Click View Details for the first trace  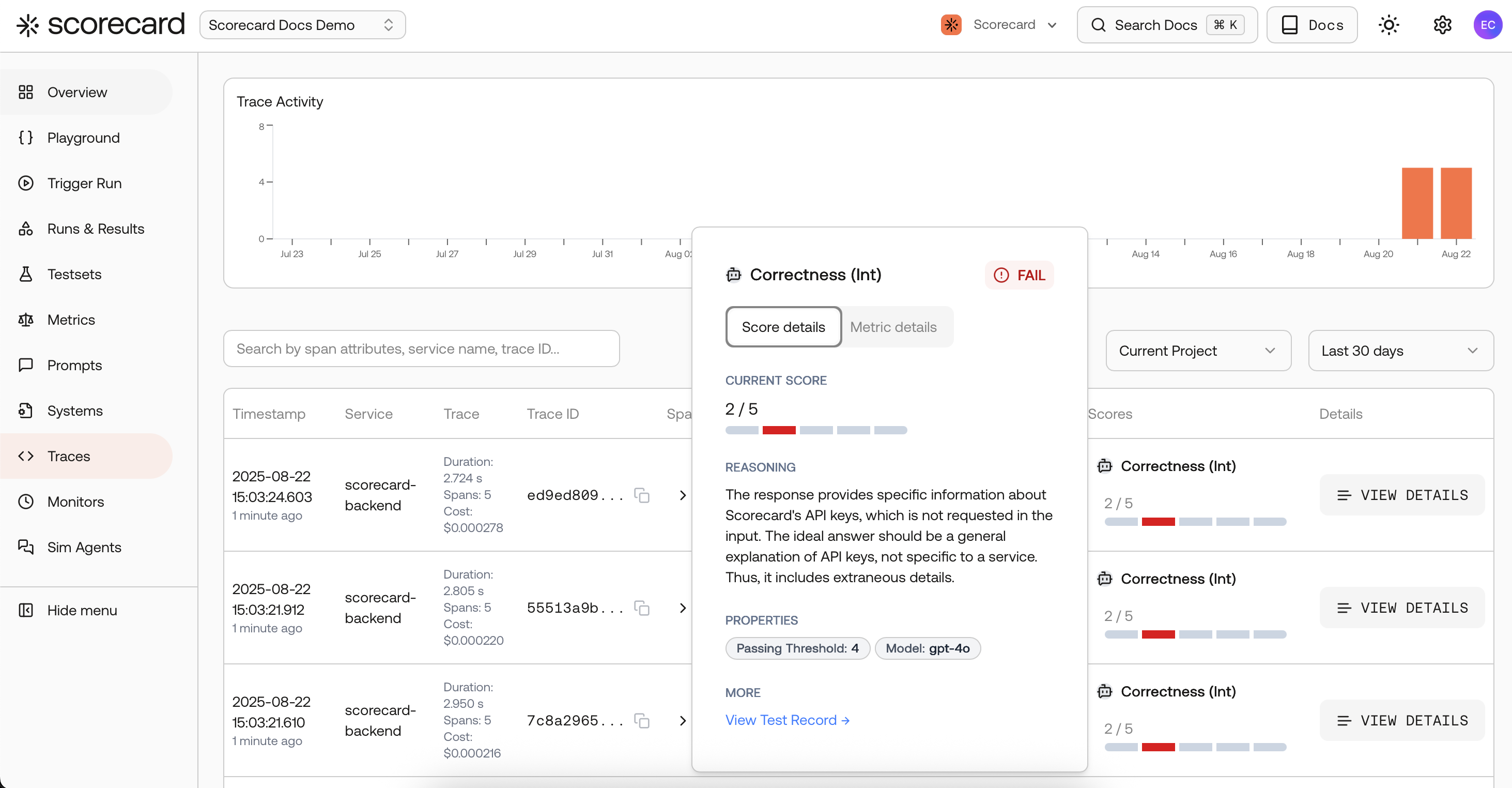1401,495
